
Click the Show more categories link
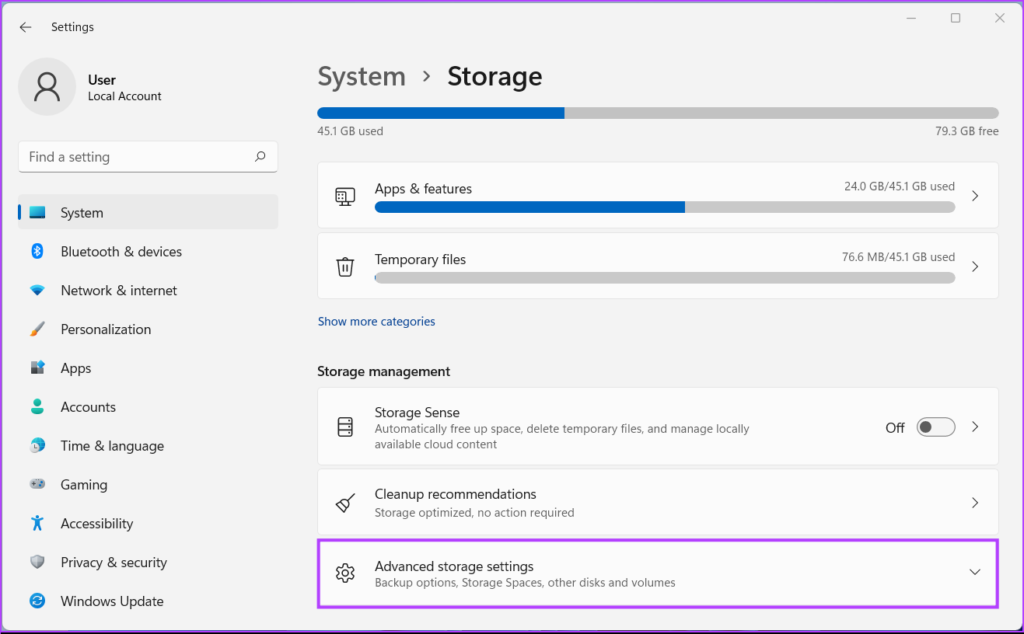pos(376,322)
